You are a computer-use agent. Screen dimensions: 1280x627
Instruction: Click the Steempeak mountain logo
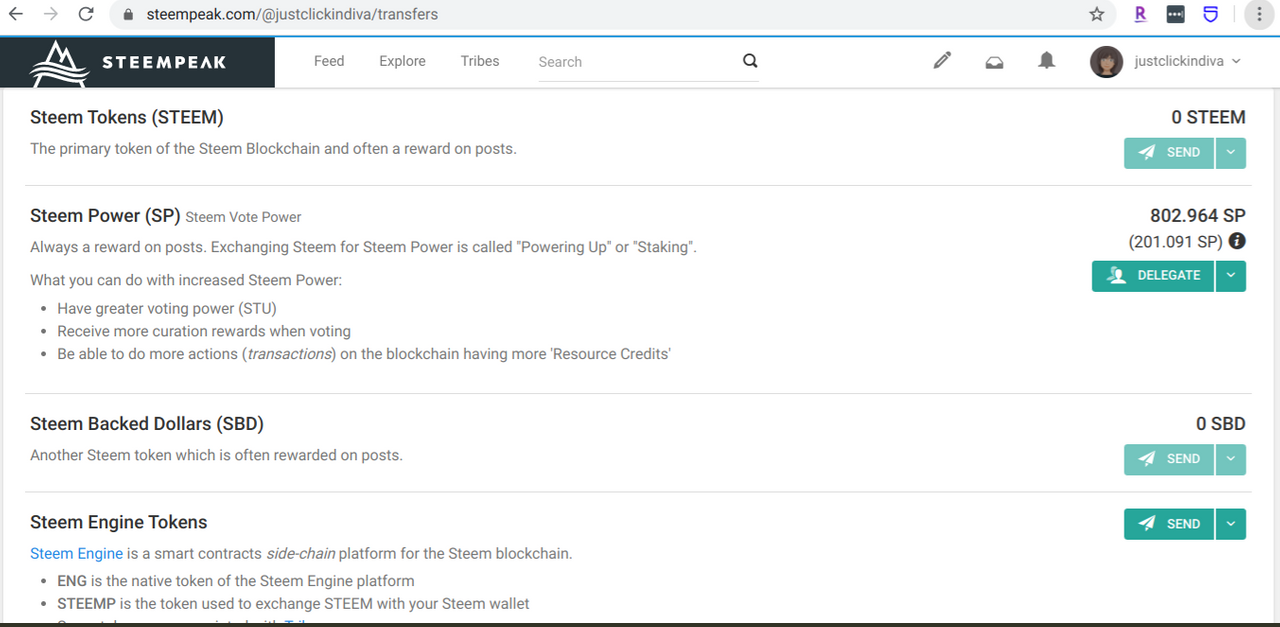tap(60, 63)
